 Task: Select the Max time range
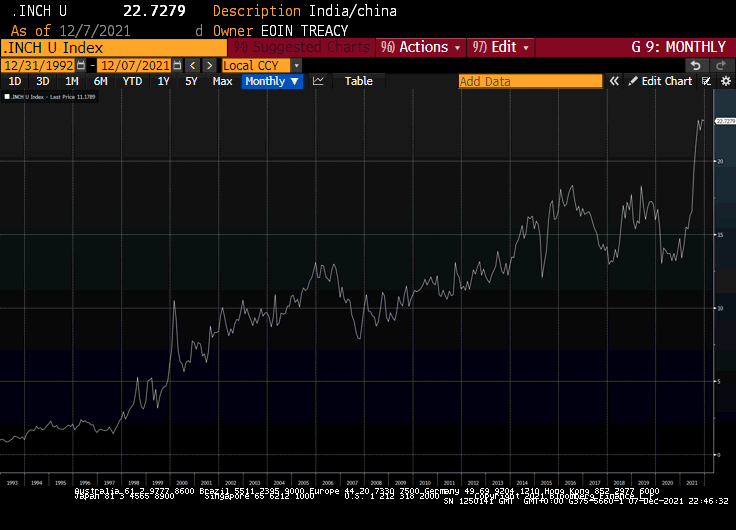coord(222,81)
